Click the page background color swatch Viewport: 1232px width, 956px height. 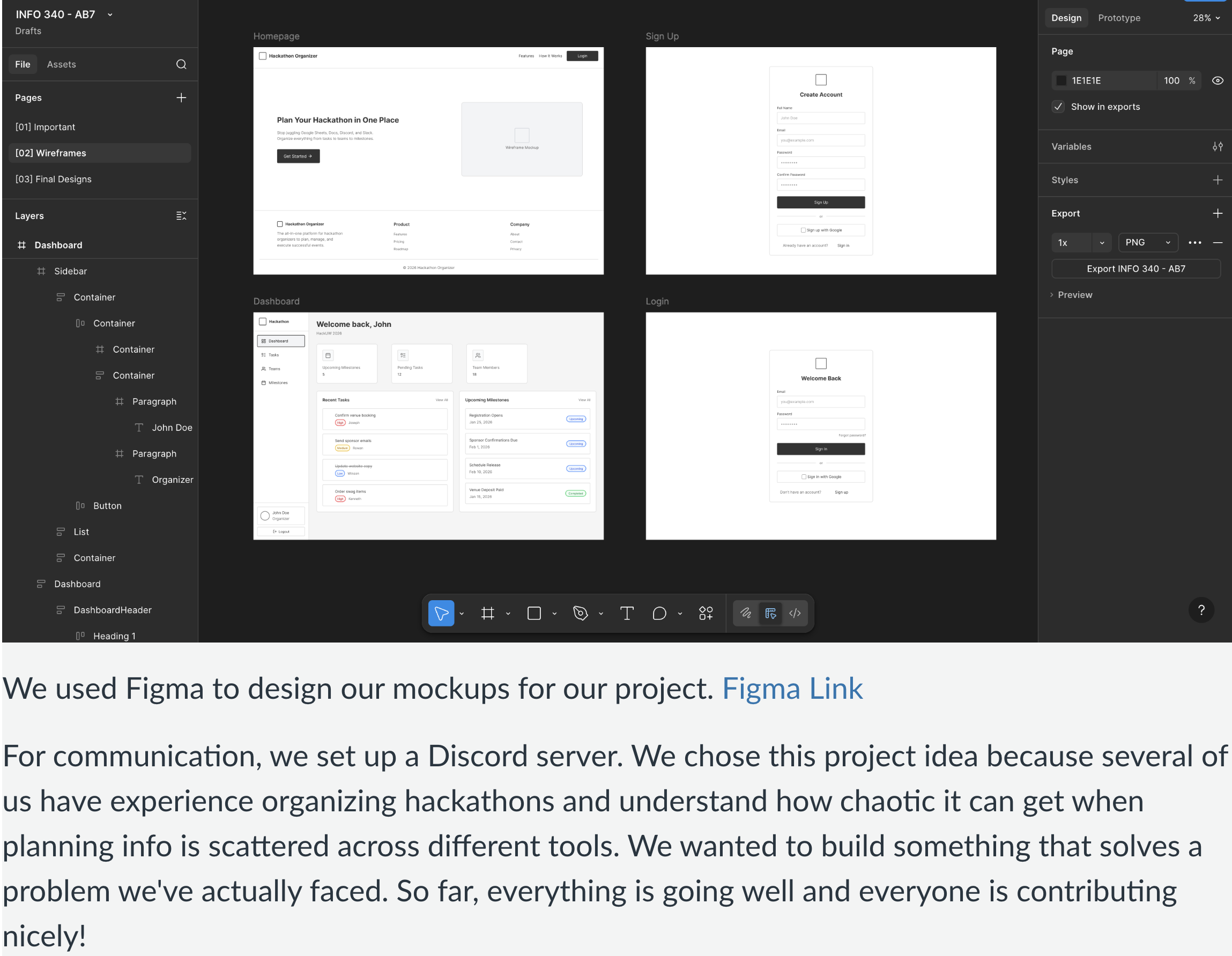click(1061, 81)
